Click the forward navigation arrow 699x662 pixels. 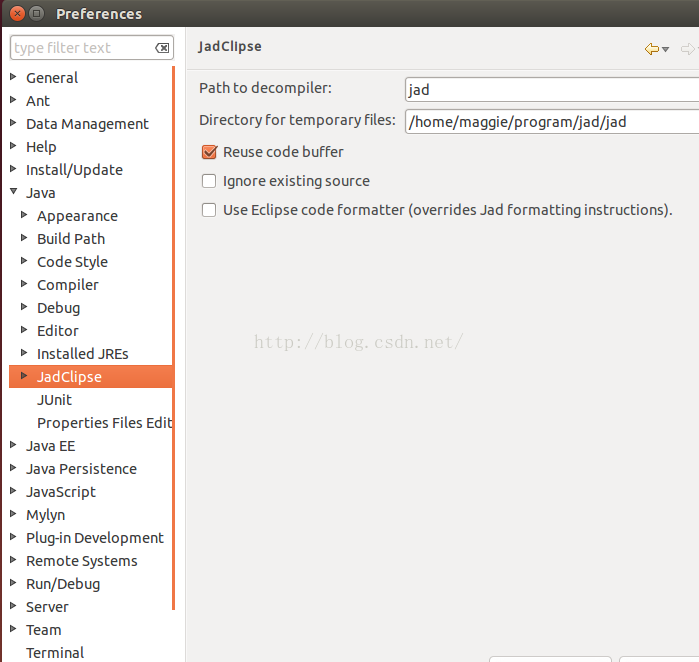(x=688, y=49)
